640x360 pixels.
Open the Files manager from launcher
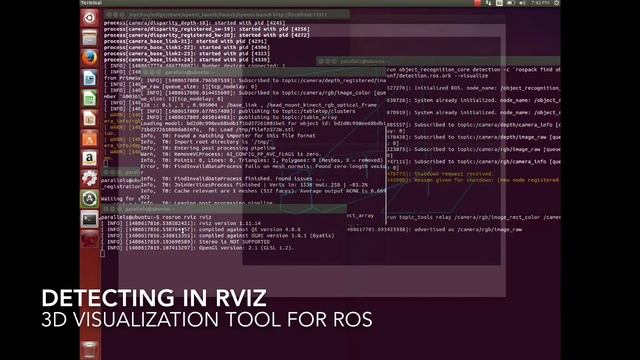tap(89, 38)
